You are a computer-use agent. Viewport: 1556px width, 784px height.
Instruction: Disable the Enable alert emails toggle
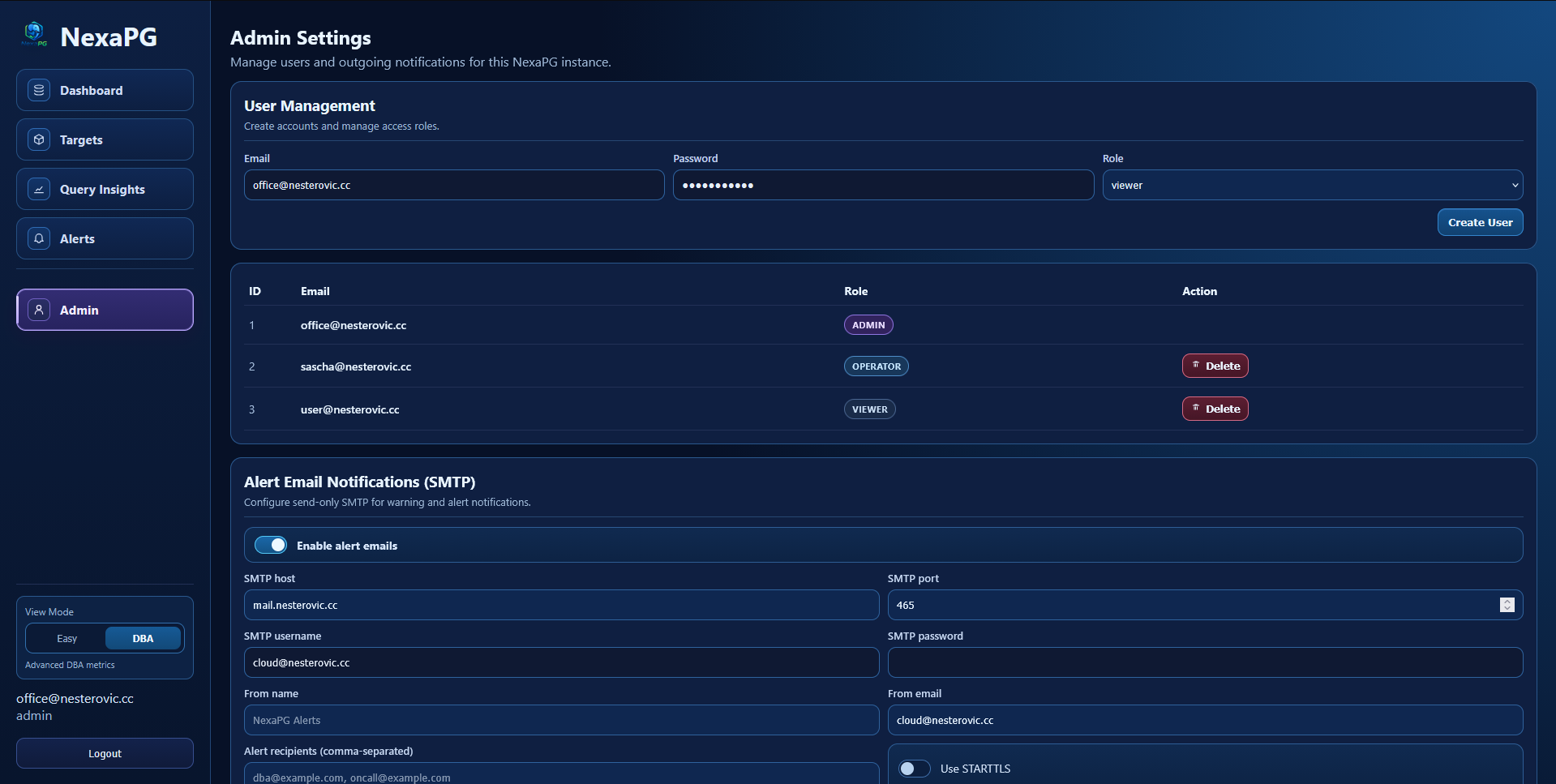click(271, 544)
